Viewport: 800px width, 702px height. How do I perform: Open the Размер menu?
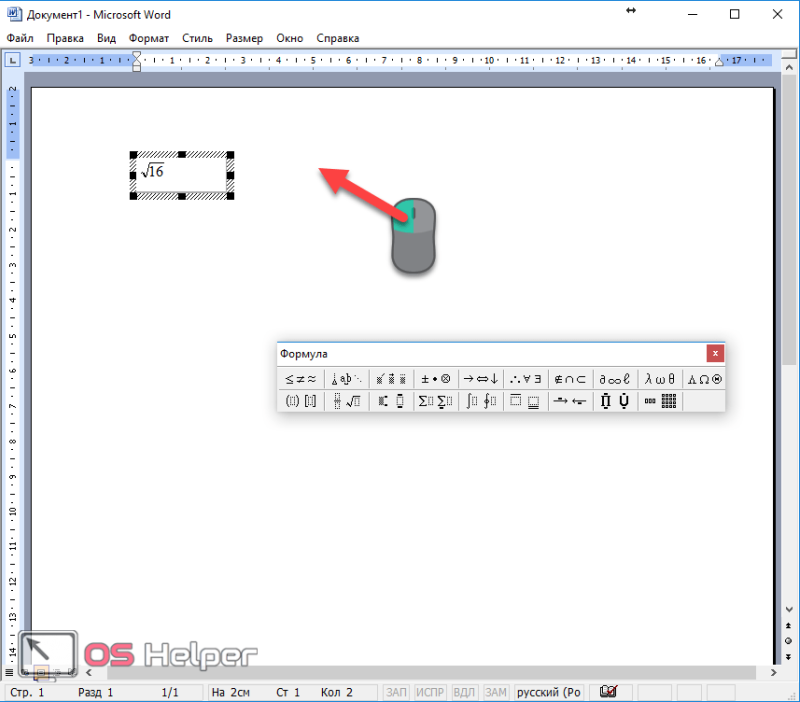244,38
